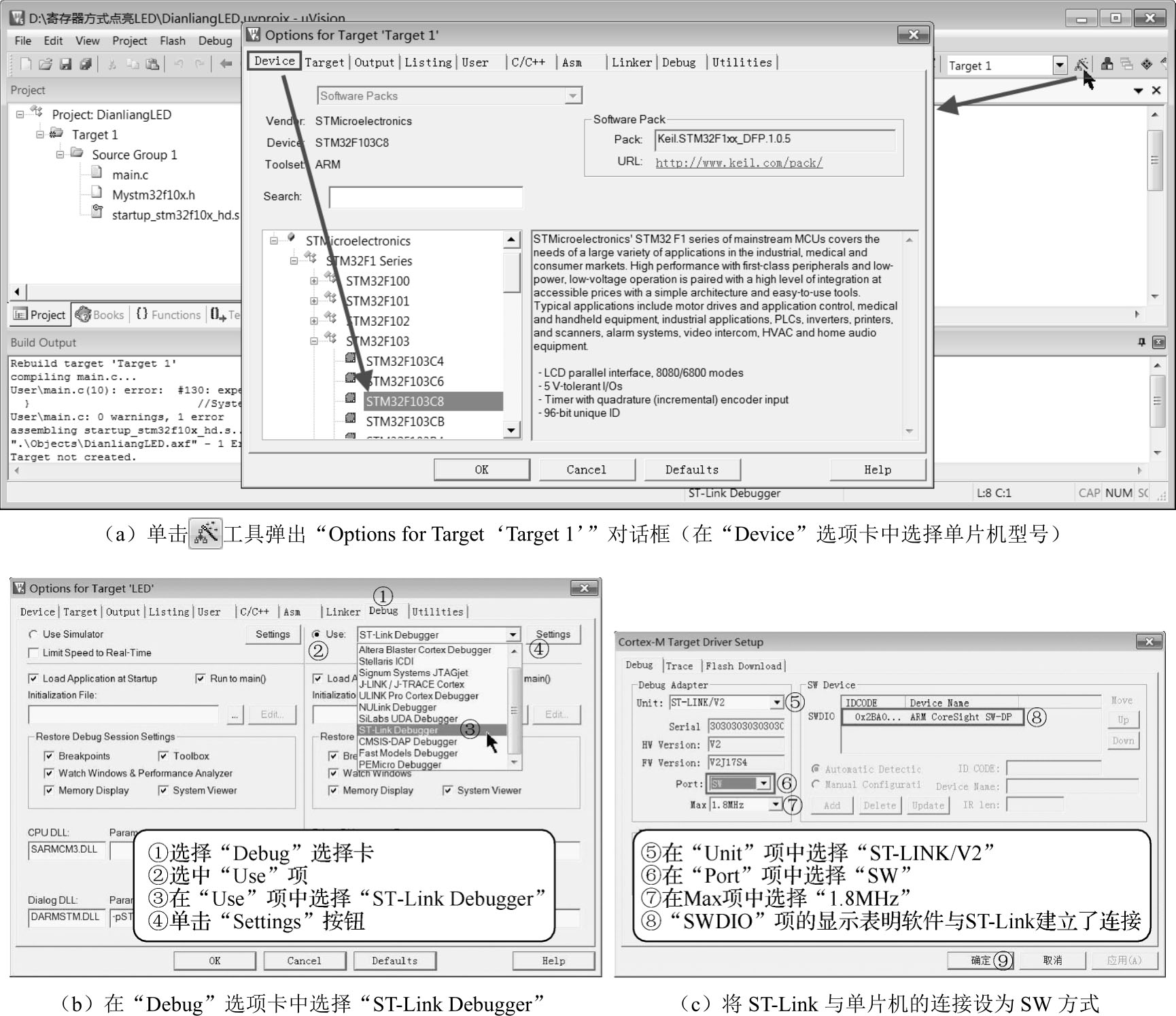The height and width of the screenshot is (1016, 1176).
Task: Click the stacked-windows icon beside Manage Project Items
Action: point(1127,64)
